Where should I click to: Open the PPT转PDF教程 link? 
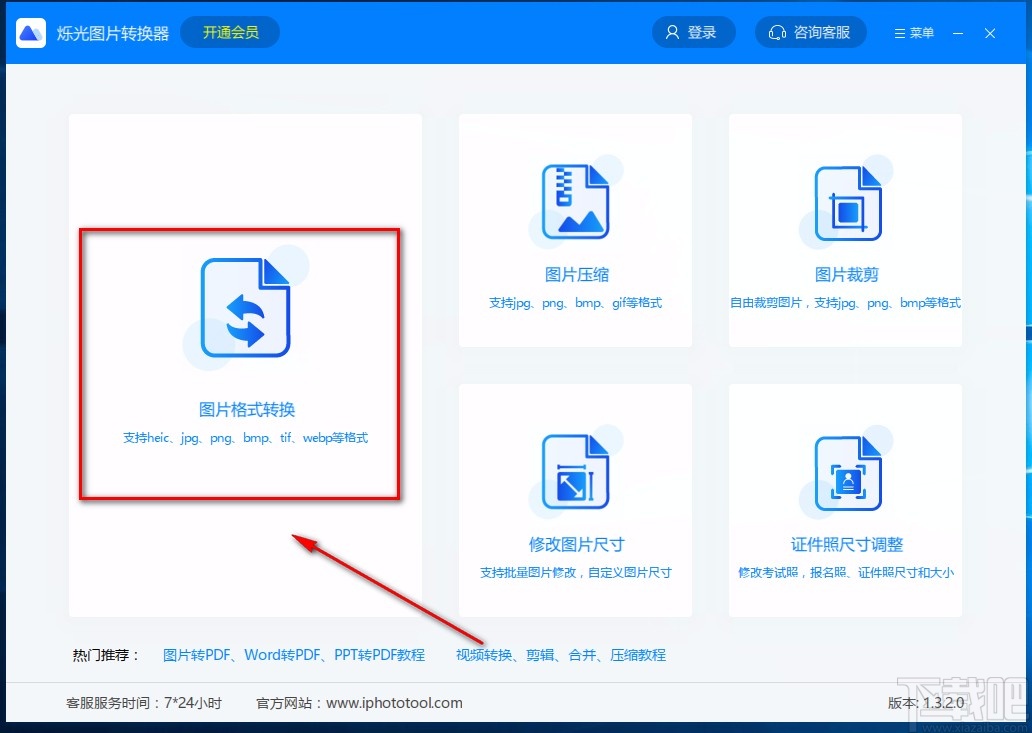[x=381, y=655]
